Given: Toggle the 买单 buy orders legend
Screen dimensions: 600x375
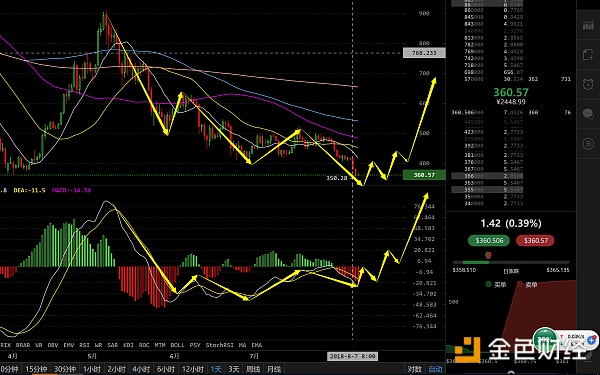Looking at the screenshot, I should tap(496, 284).
